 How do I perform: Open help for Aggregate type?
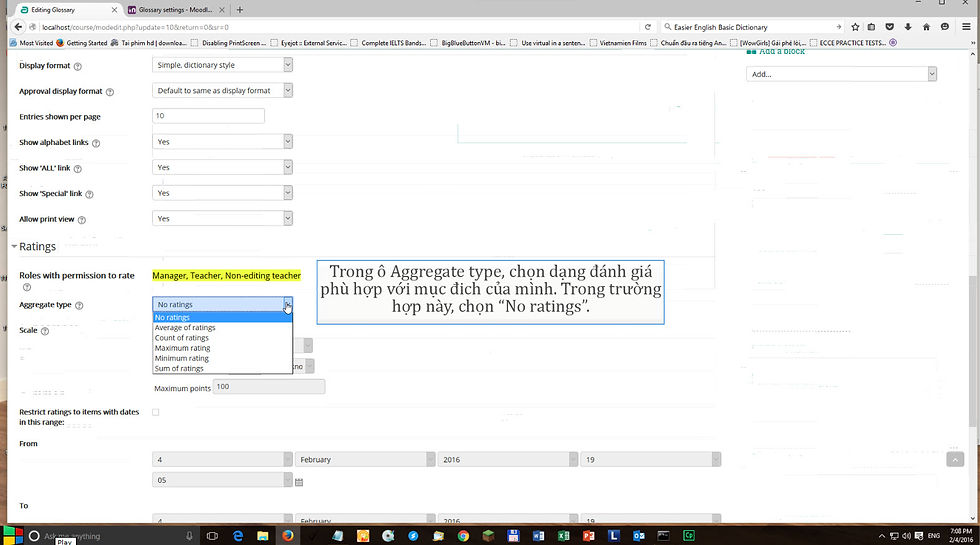click(x=79, y=306)
